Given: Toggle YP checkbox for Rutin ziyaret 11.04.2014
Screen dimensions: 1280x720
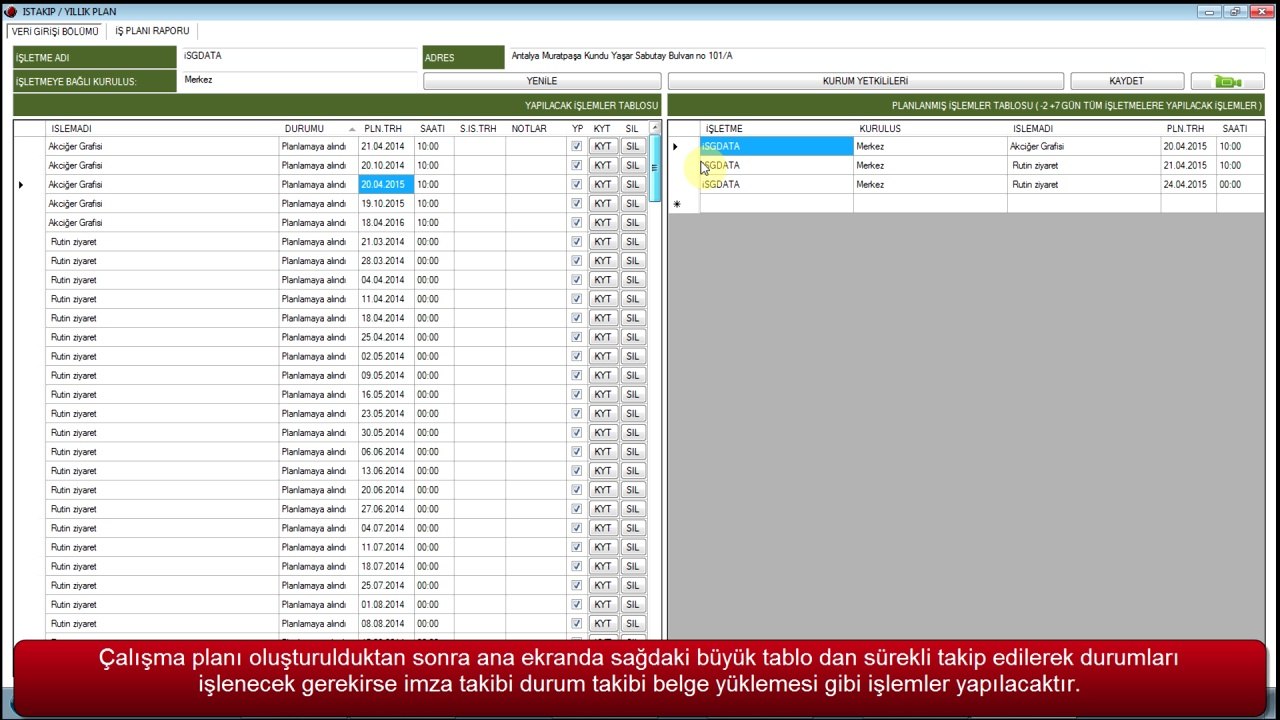Looking at the screenshot, I should [x=576, y=298].
